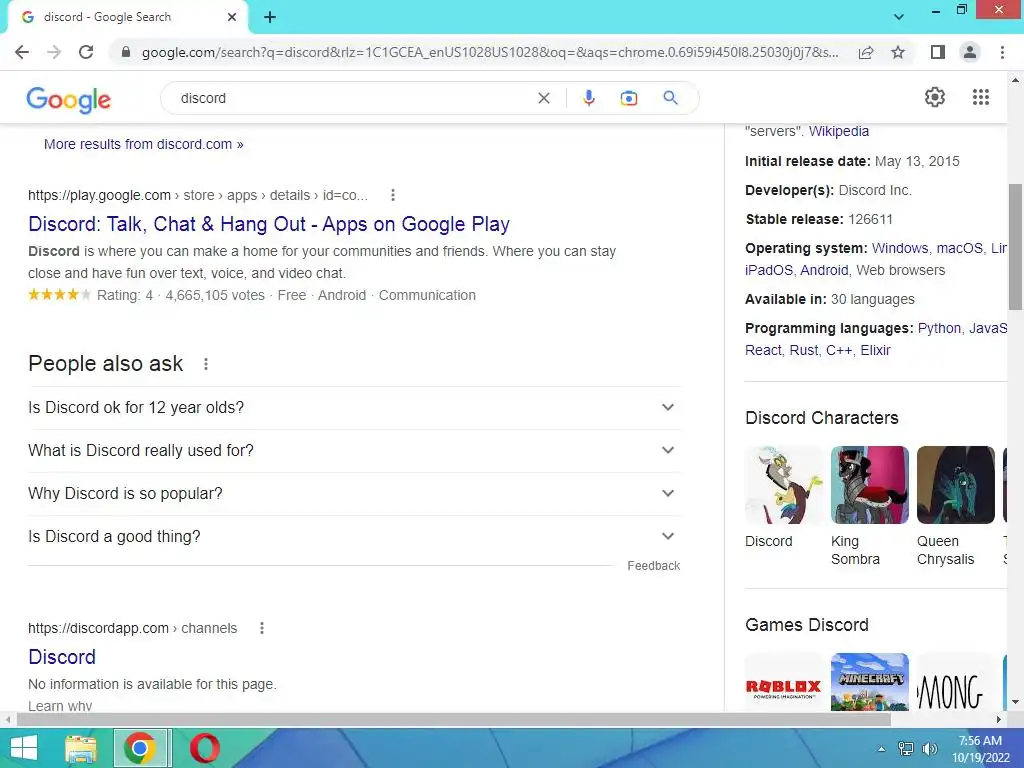Share this page icon in address bar
The height and width of the screenshot is (768, 1024).
coord(866,52)
